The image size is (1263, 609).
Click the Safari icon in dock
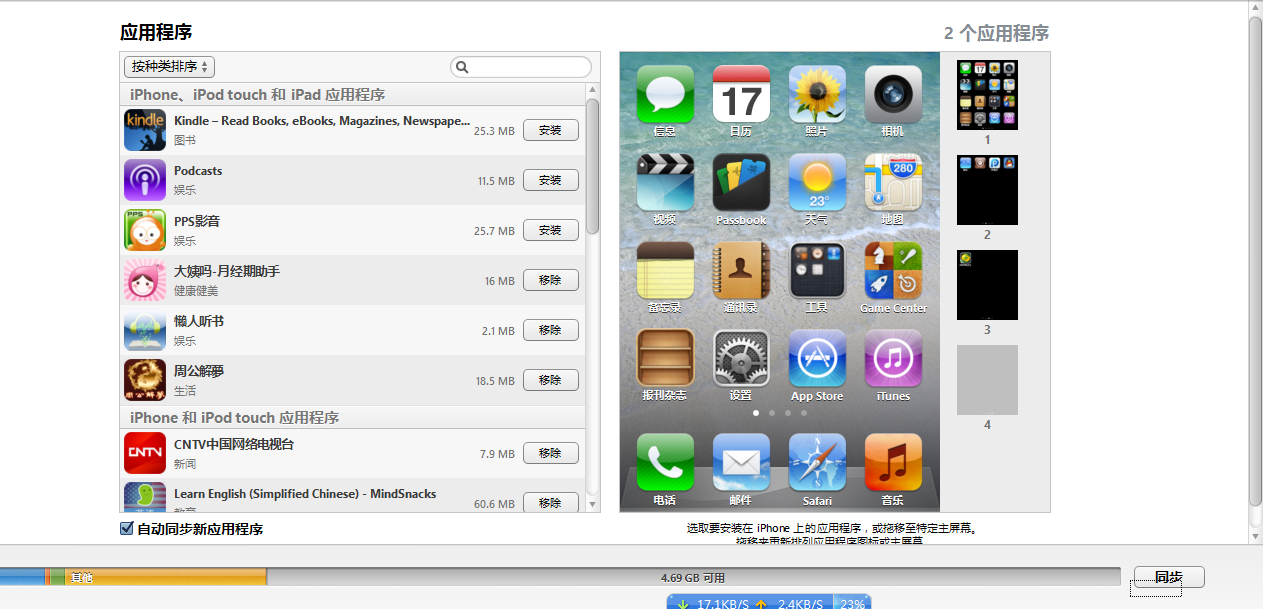tap(817, 462)
